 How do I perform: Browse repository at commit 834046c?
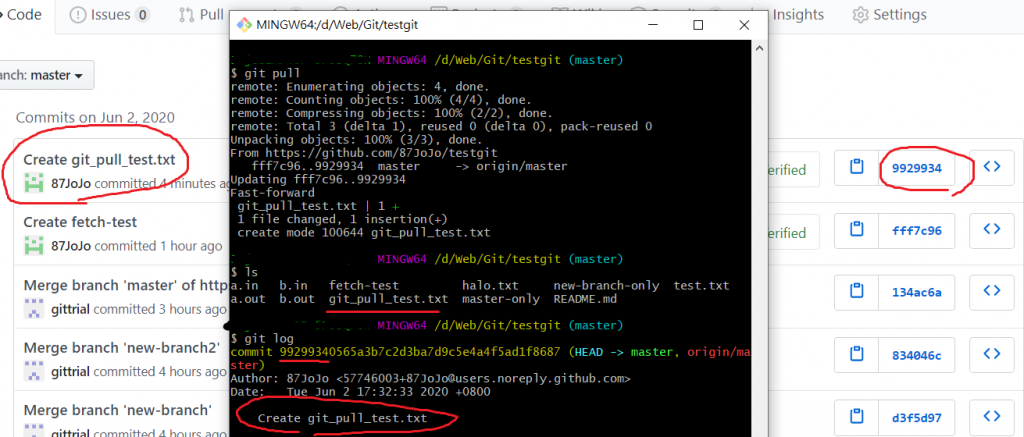click(x=991, y=355)
